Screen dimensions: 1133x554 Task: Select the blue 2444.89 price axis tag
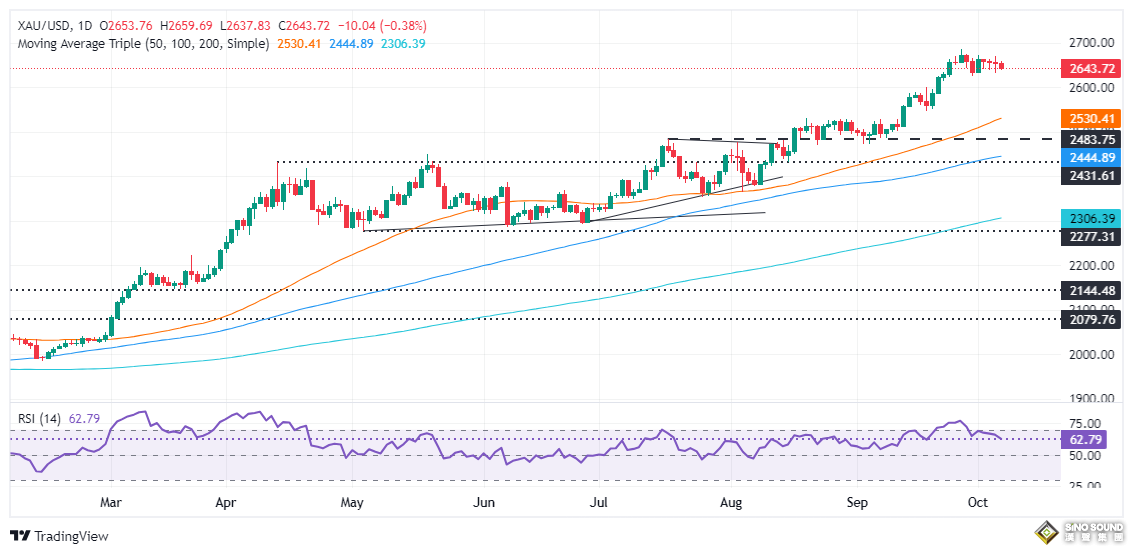(1094, 157)
